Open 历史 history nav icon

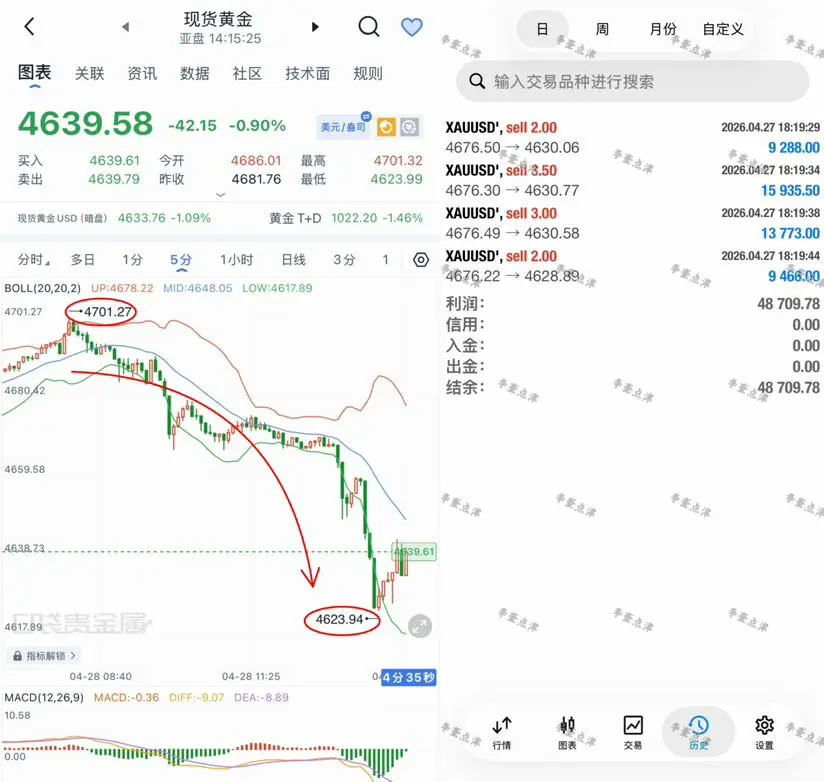[x=698, y=733]
